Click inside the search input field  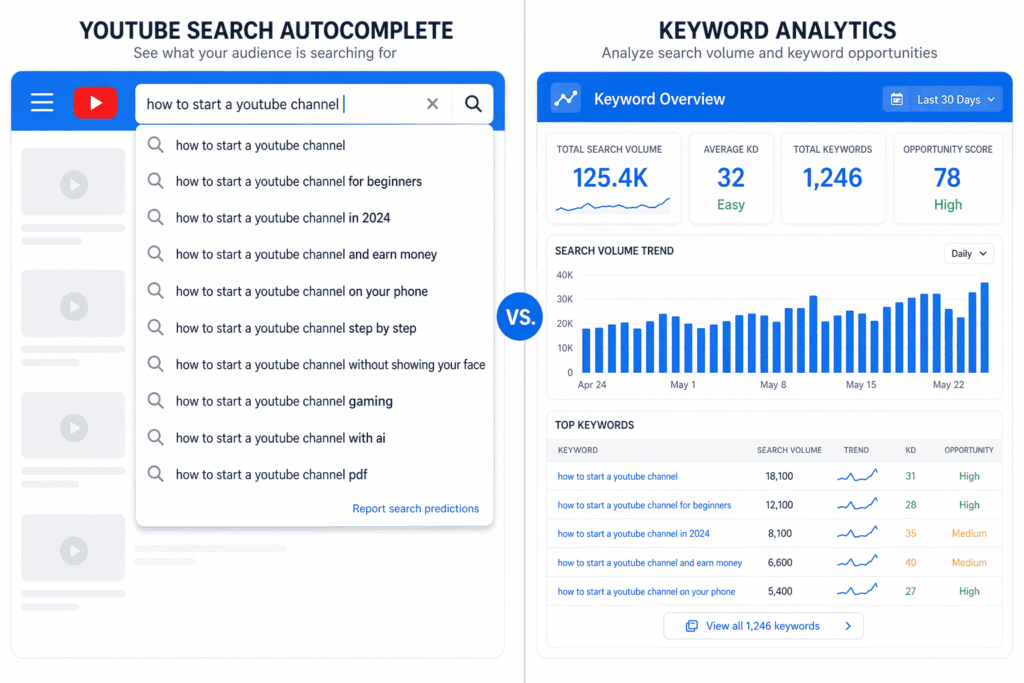pos(280,103)
